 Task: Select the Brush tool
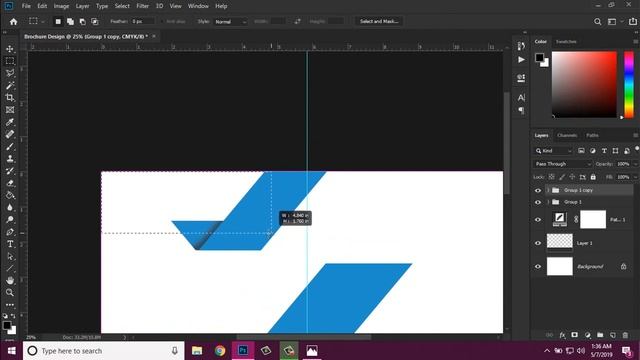[10, 147]
